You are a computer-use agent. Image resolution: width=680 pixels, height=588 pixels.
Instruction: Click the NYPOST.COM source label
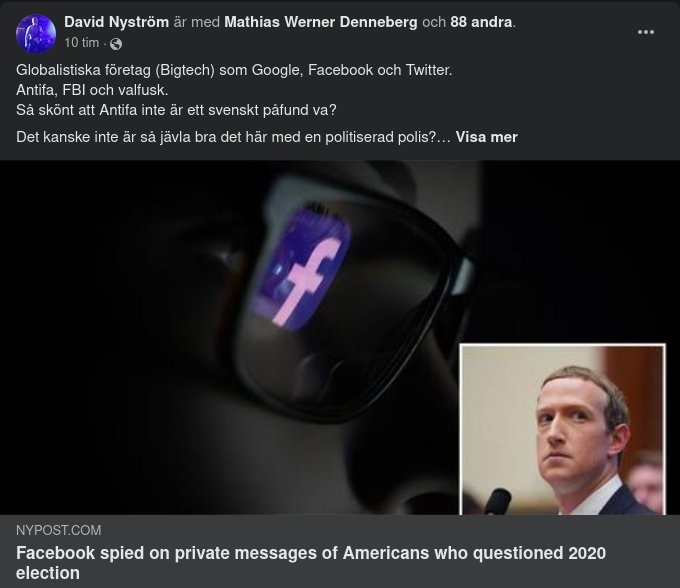tap(59, 530)
